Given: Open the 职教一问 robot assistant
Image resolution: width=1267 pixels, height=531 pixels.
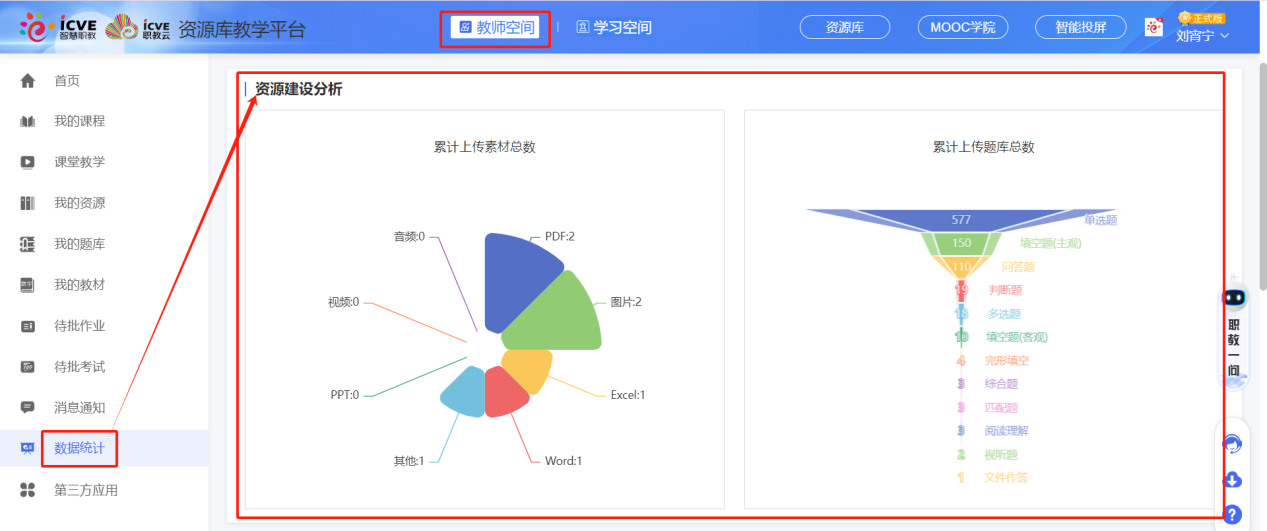Looking at the screenshot, I should pos(1234,335).
